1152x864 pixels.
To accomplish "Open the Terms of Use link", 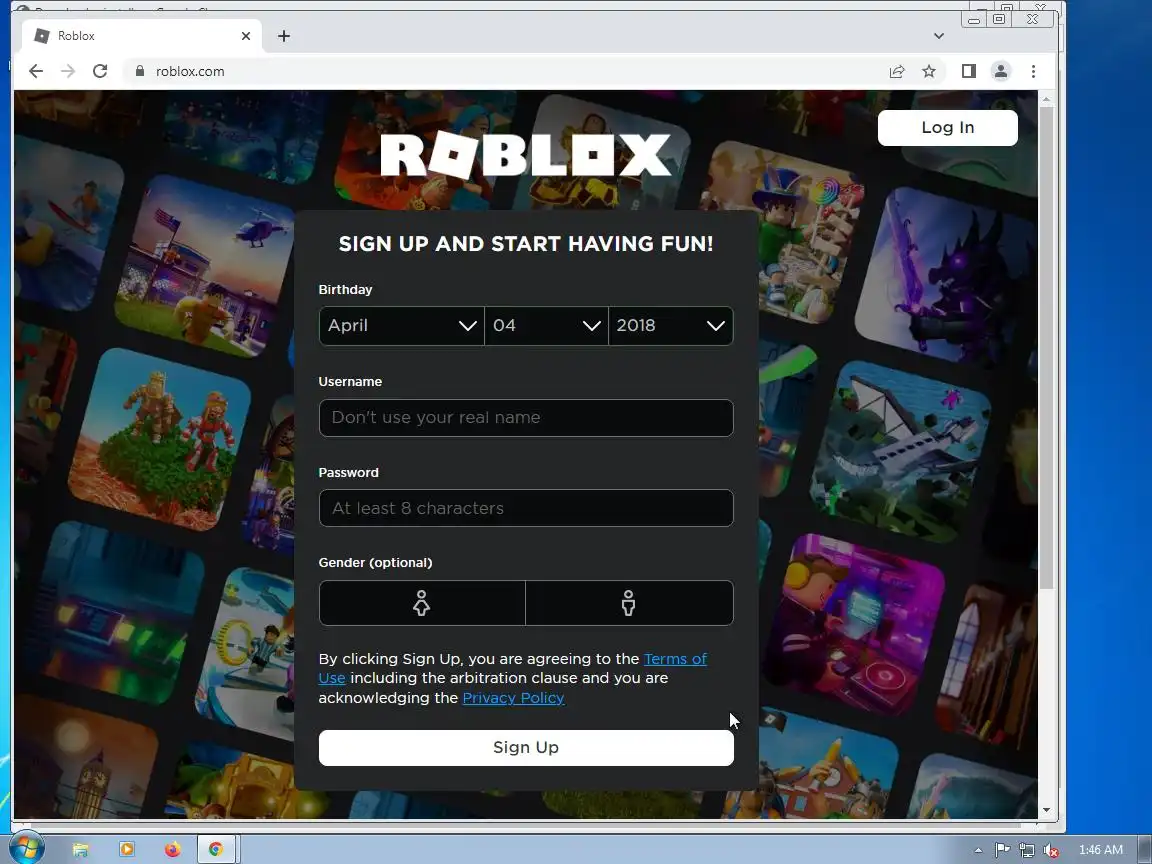I will pos(675,659).
